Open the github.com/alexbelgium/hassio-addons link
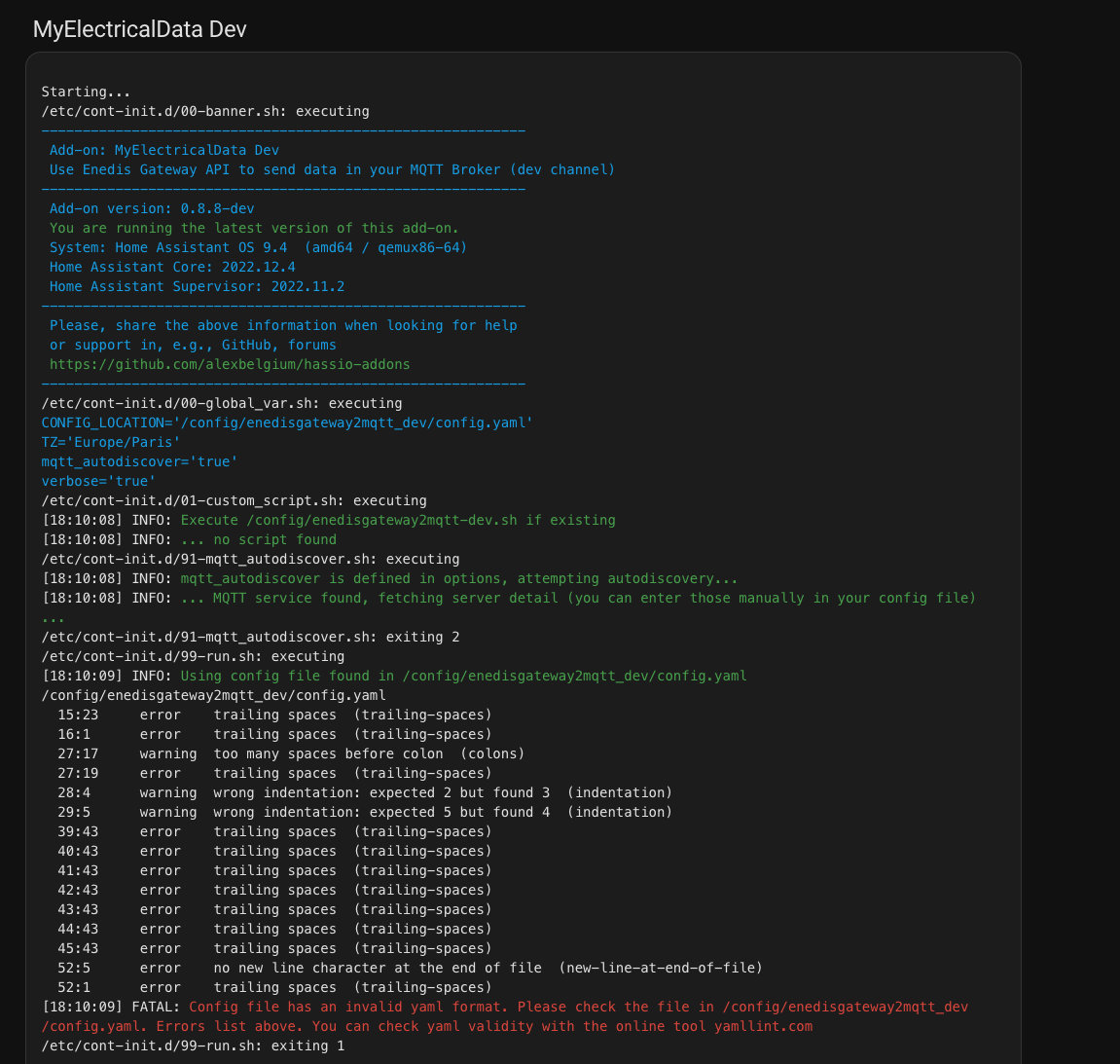The width and height of the screenshot is (1120, 1064). 230,364
